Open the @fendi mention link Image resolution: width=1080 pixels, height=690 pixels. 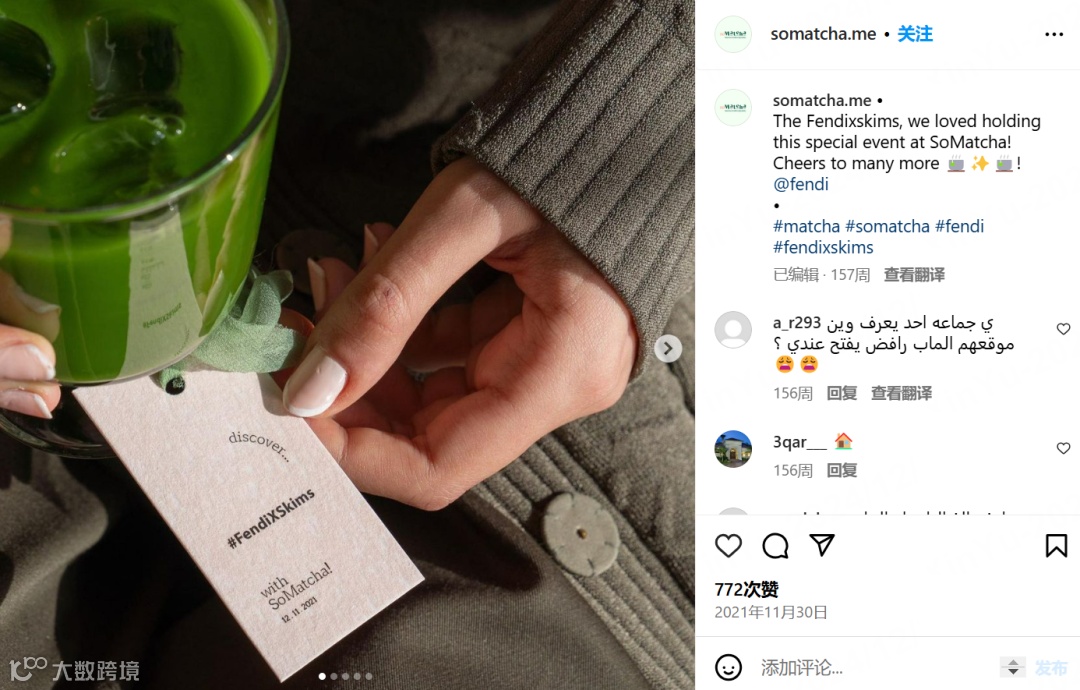tap(800, 184)
